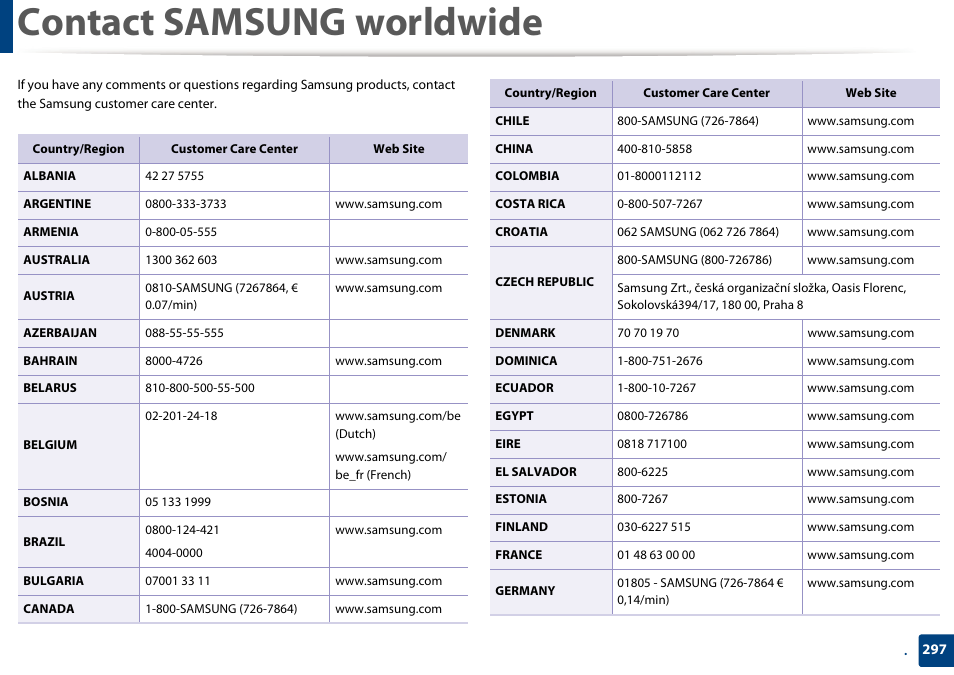Image resolution: width=954 pixels, height=675 pixels.
Task: Select the BELGIUM country cell
Action: [78, 446]
